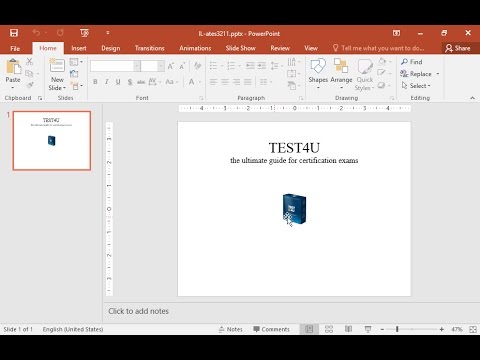Select the Format Painter brush icon
This screenshot has height=360, width=480.
tap(30, 85)
